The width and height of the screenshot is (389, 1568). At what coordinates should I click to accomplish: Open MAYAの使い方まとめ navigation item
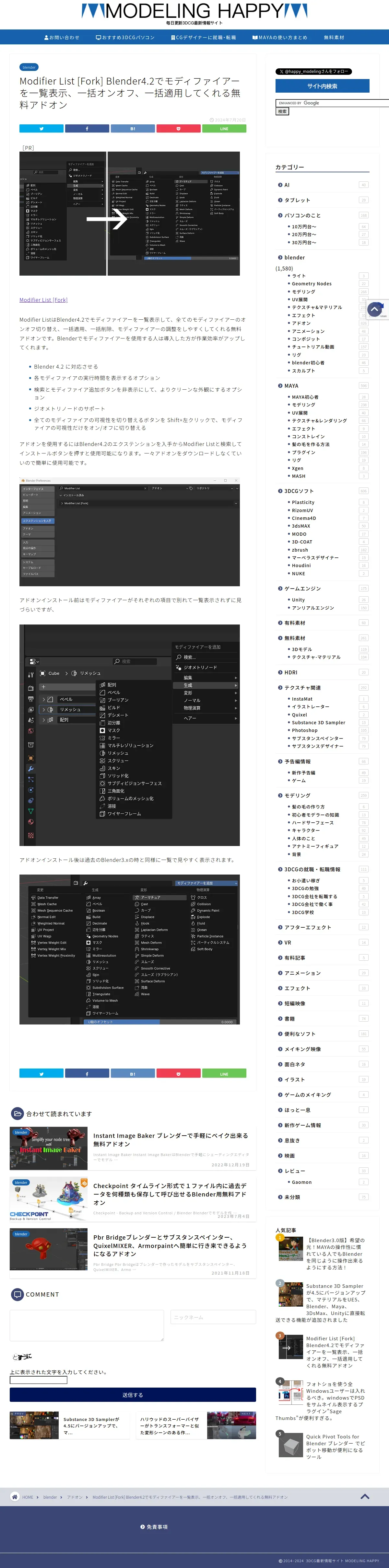[x=280, y=37]
